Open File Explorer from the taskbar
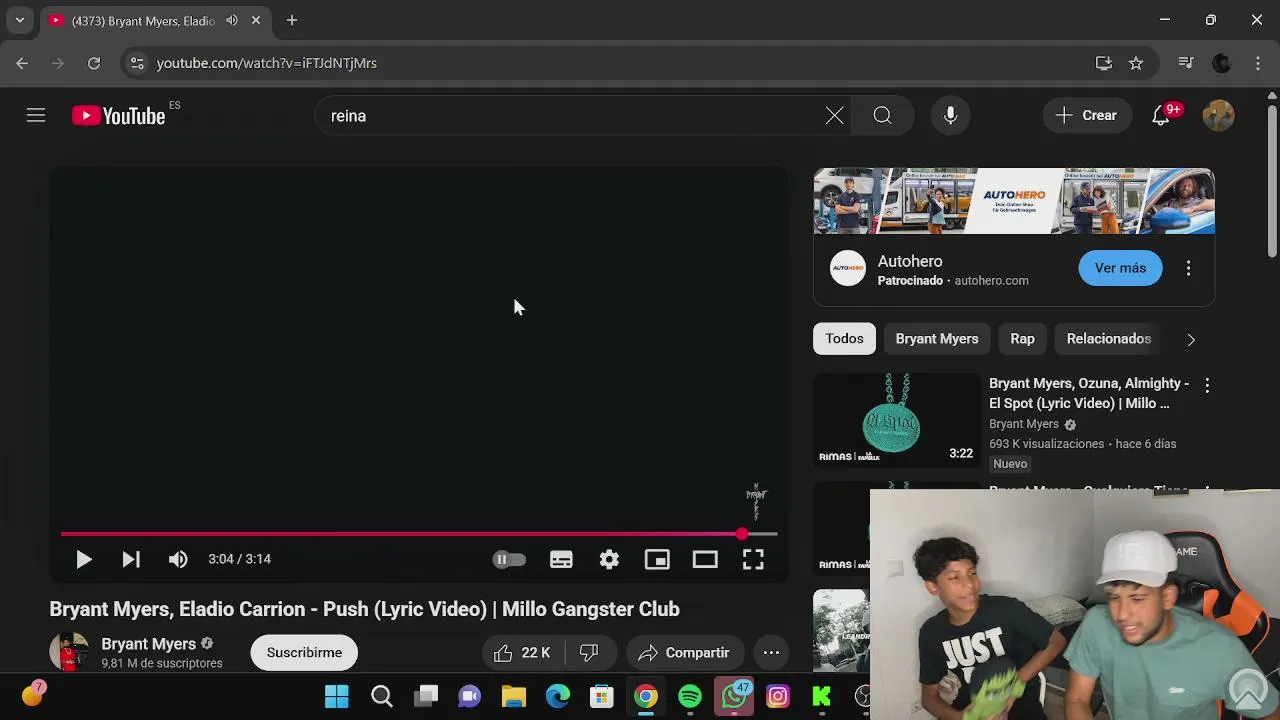This screenshot has width=1280, height=720. 514,696
